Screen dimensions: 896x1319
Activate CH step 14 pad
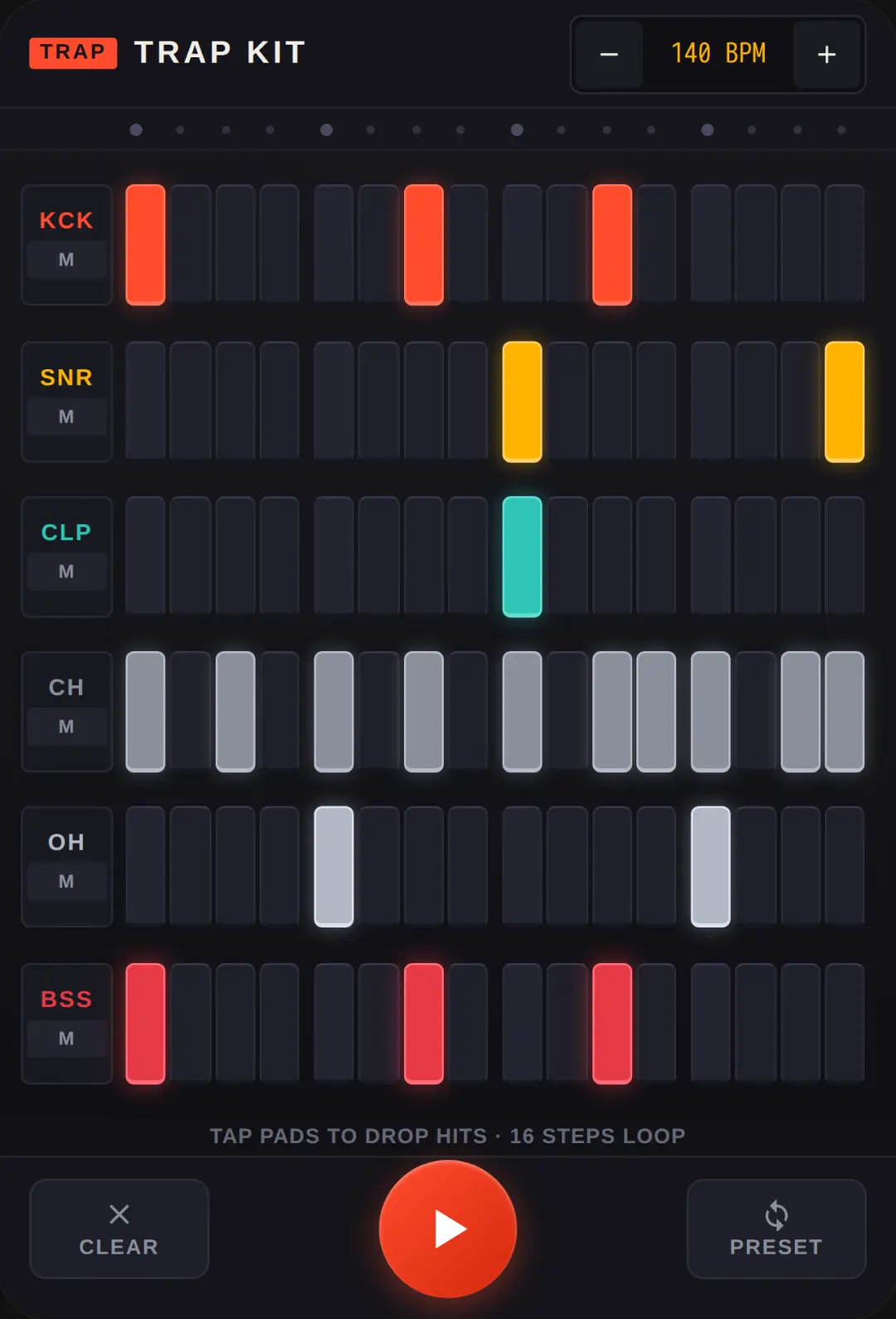click(756, 712)
